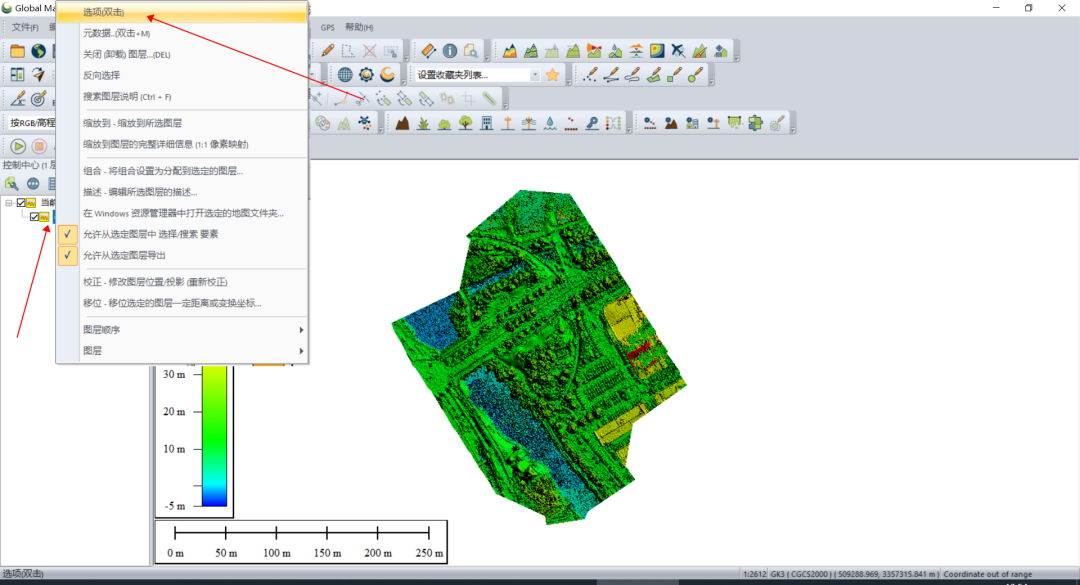Open the GPS menu

(328, 28)
